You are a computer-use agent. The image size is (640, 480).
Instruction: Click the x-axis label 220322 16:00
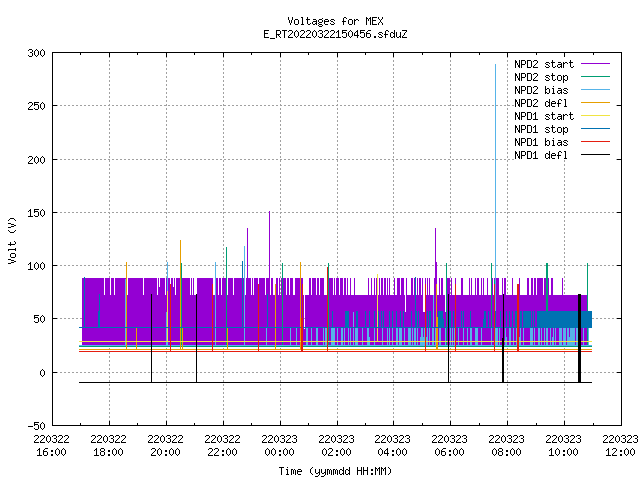tap(51, 446)
